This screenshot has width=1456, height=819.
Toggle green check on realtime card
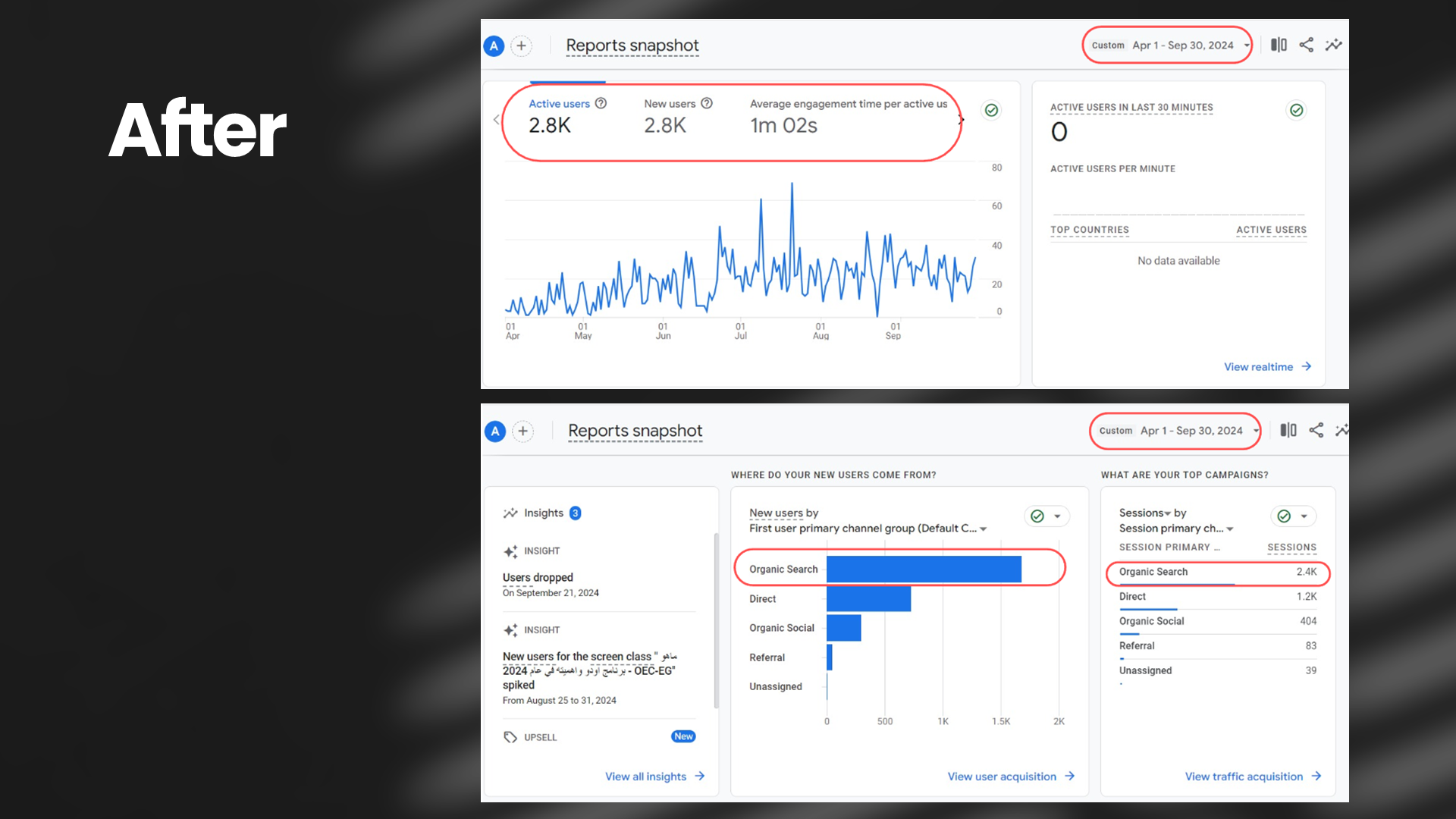pyautogui.click(x=1296, y=110)
